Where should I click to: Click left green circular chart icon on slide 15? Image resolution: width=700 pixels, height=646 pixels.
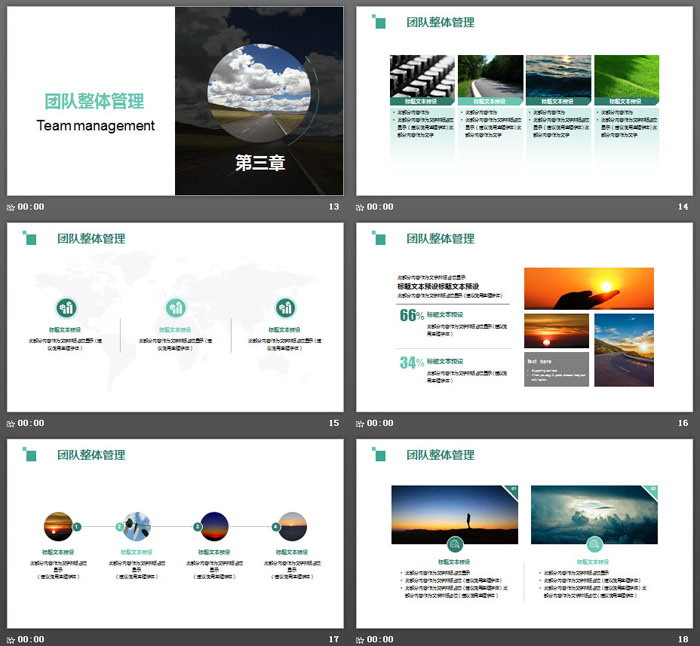[66, 307]
